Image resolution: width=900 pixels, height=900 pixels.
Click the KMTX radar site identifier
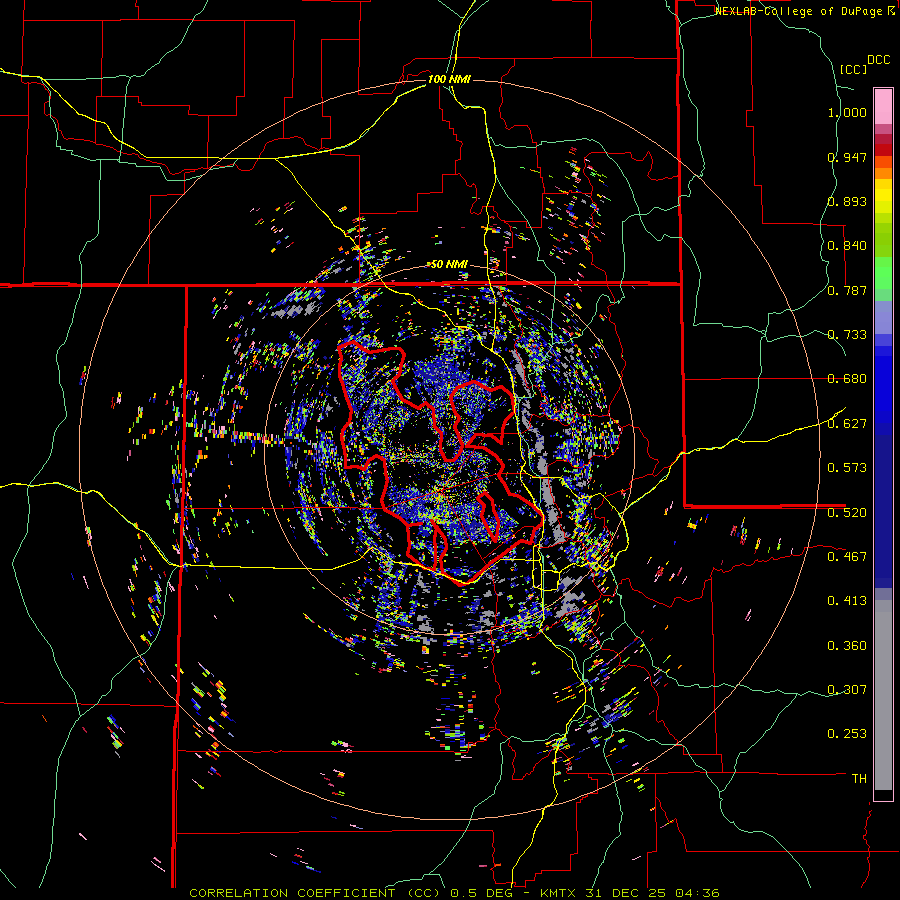coord(560,893)
